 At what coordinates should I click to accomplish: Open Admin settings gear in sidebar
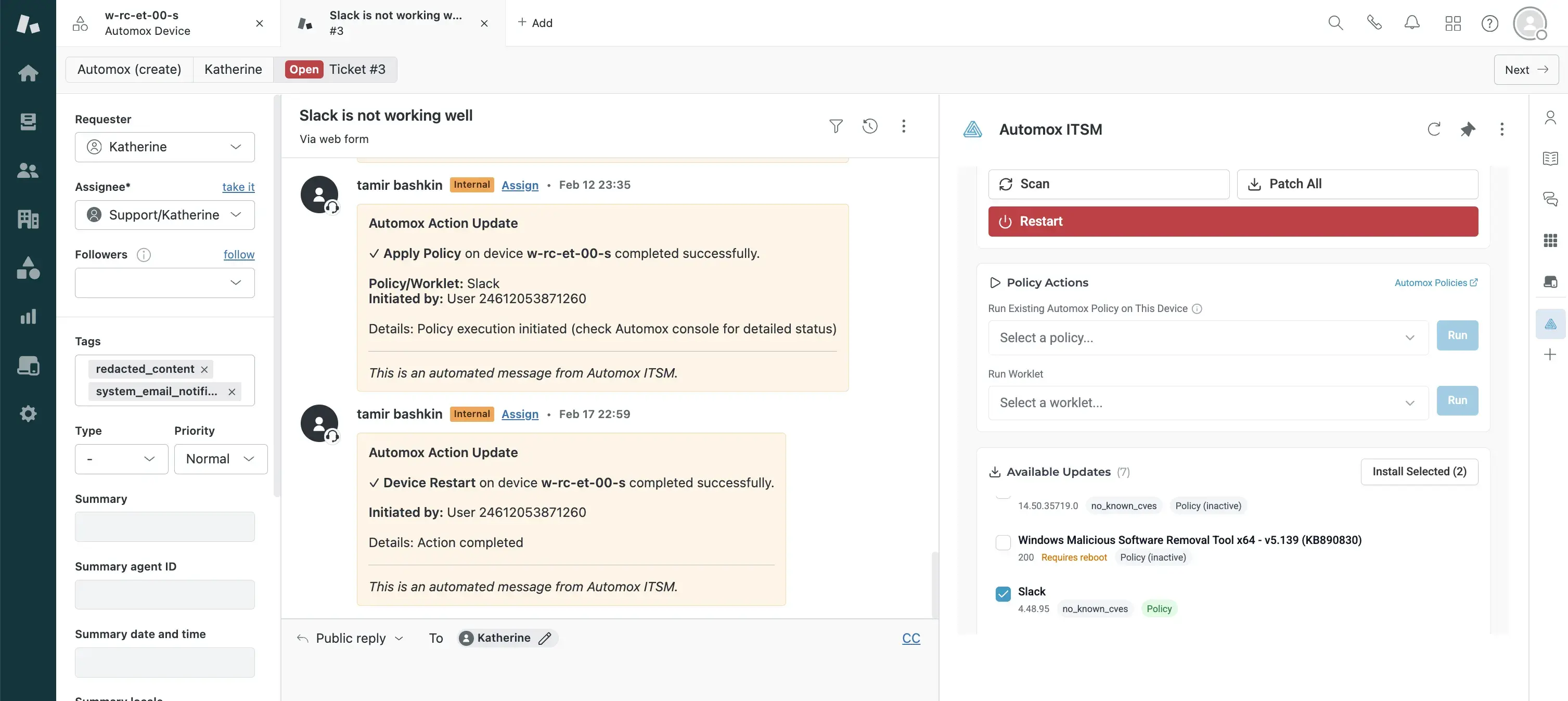(x=28, y=414)
